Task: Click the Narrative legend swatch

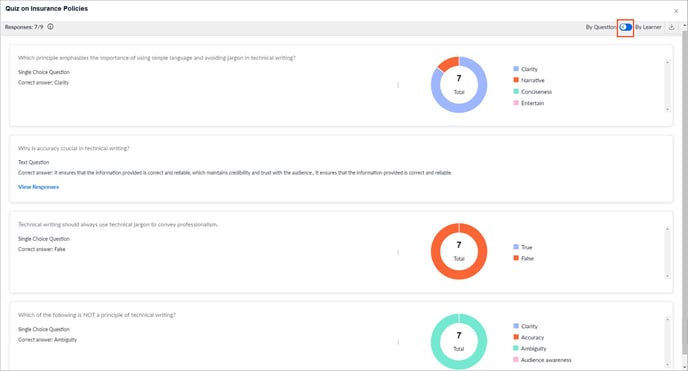Action: tap(516, 80)
